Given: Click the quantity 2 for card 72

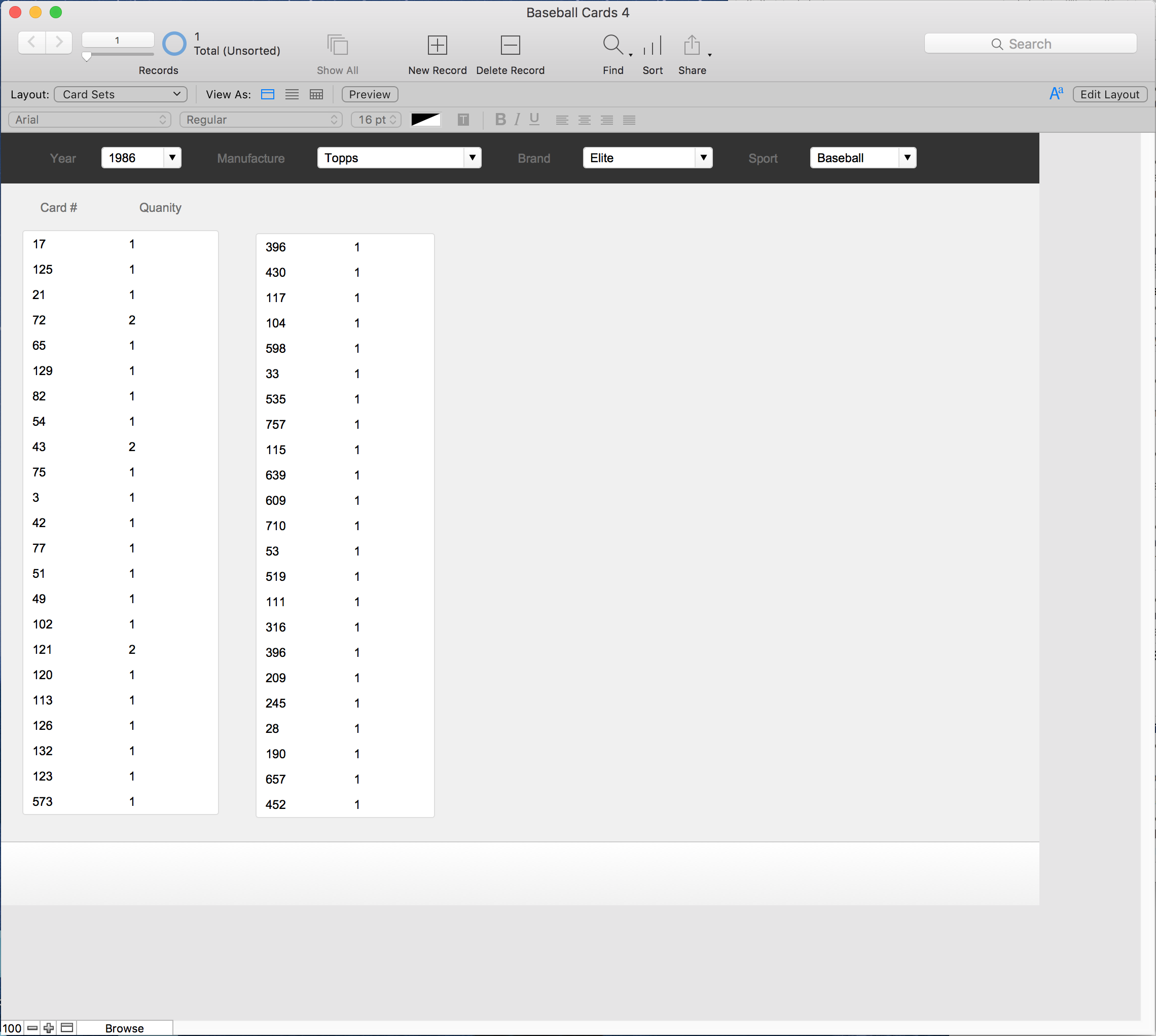Looking at the screenshot, I should pyautogui.click(x=132, y=320).
